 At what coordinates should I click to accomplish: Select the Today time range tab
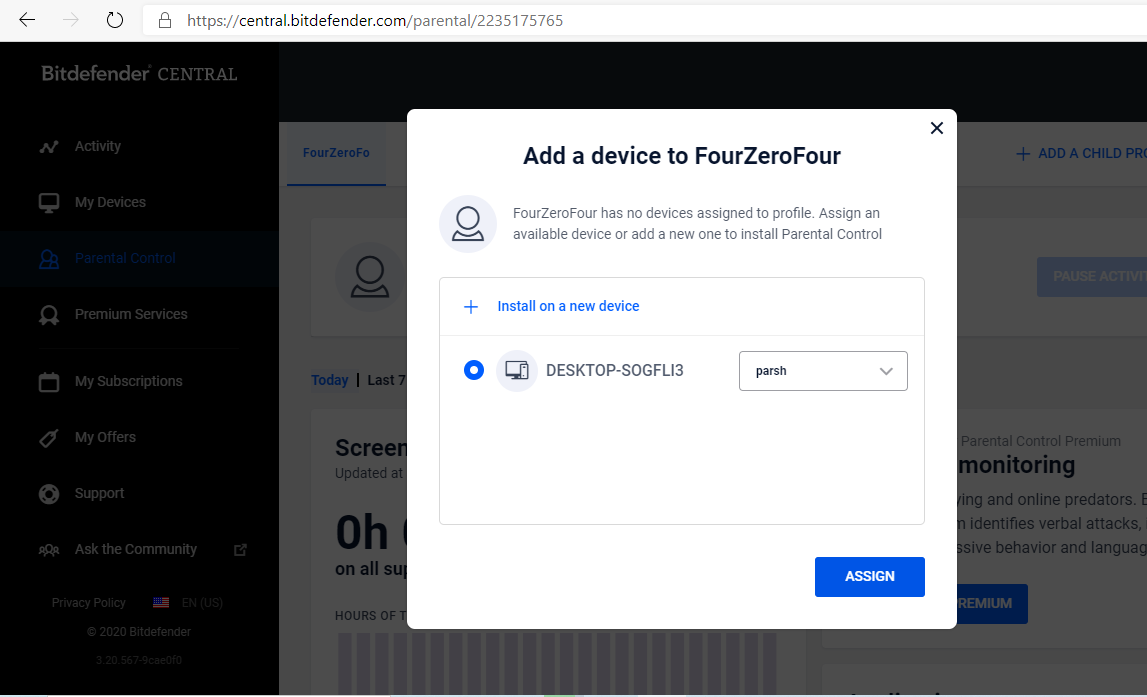(330, 380)
